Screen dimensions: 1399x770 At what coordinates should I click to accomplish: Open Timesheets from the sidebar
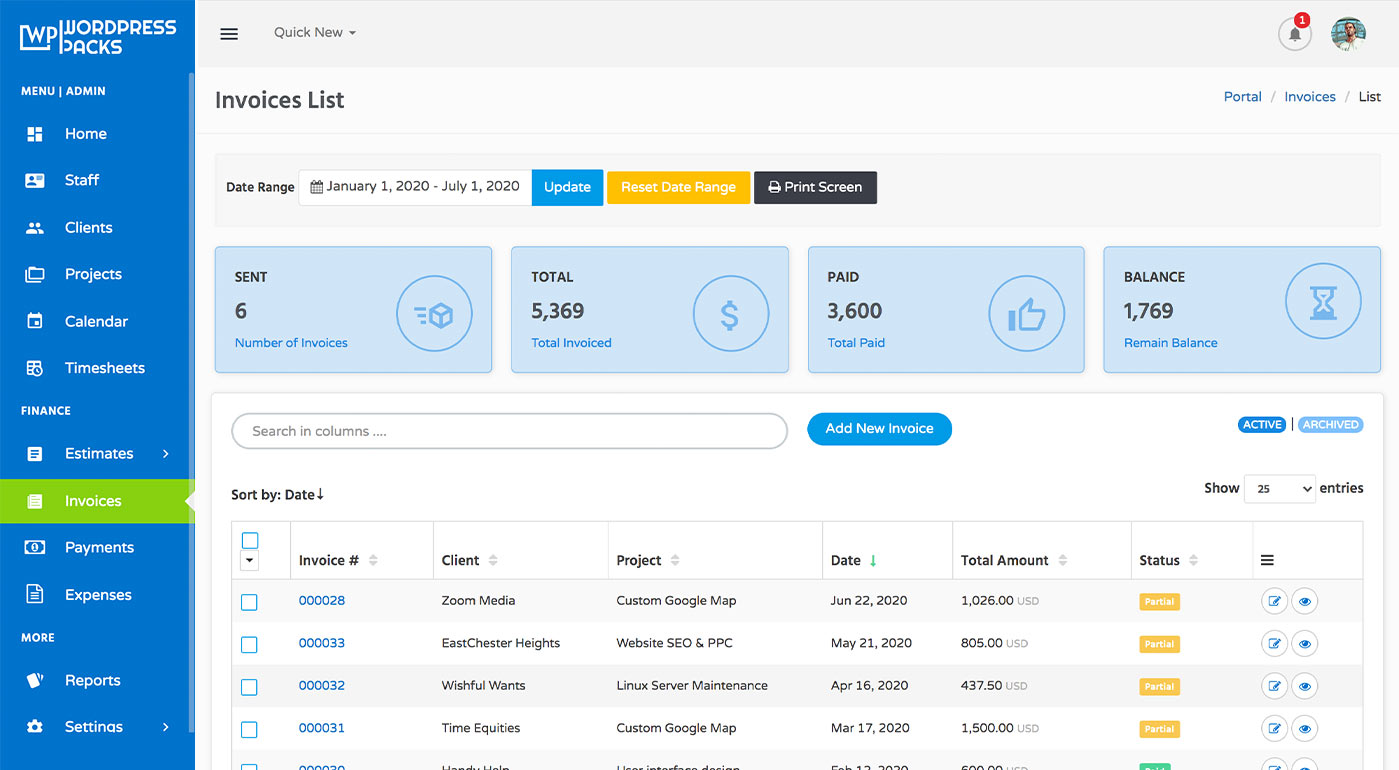[x=103, y=367]
